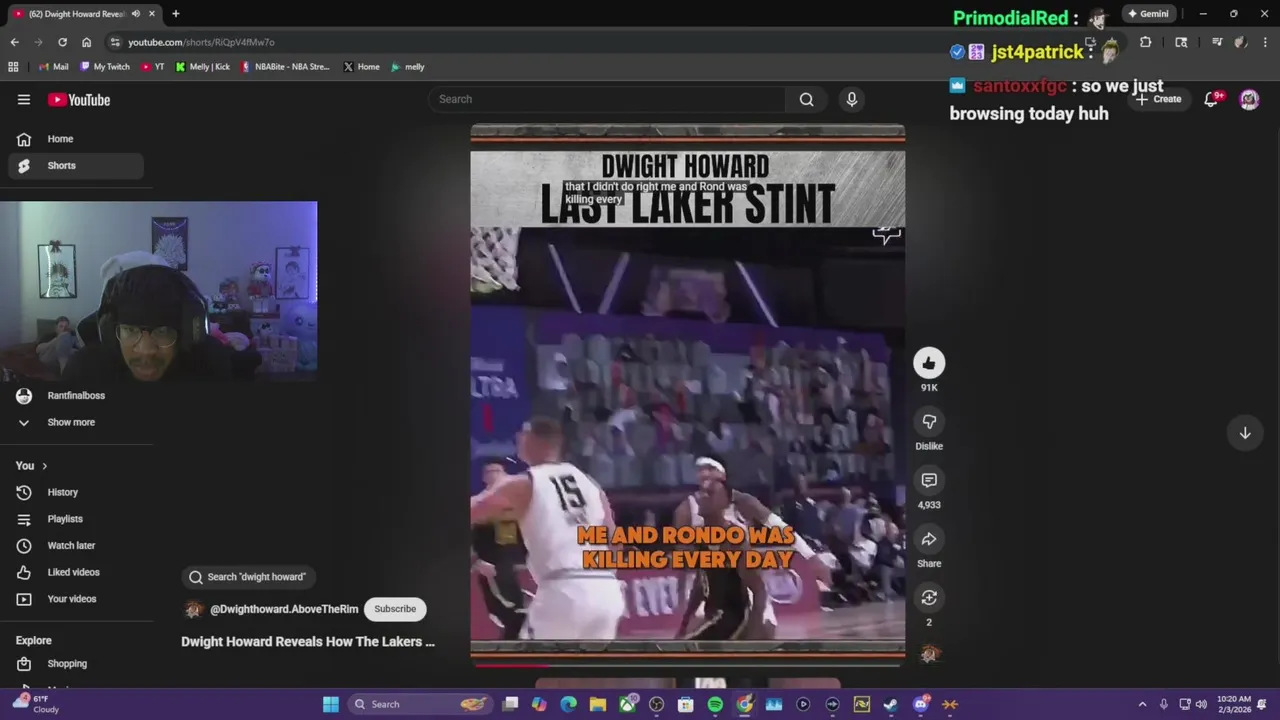The image size is (1280, 720).
Task: Open the browser apps grid in bookmarks bar
Action: coord(13,67)
